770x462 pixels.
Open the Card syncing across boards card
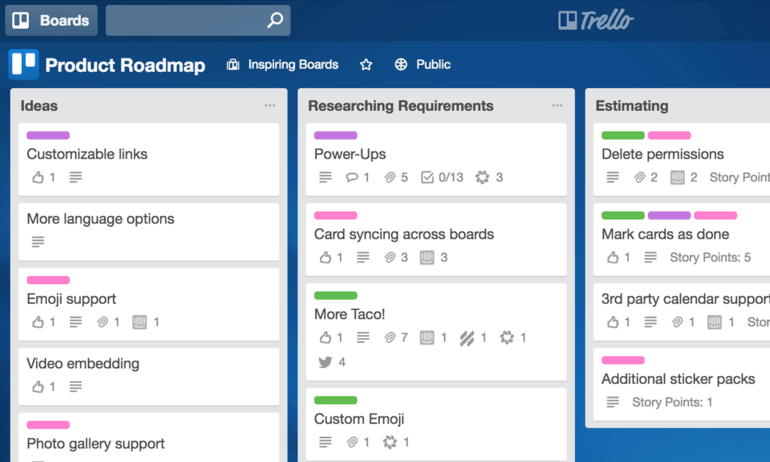[436, 240]
